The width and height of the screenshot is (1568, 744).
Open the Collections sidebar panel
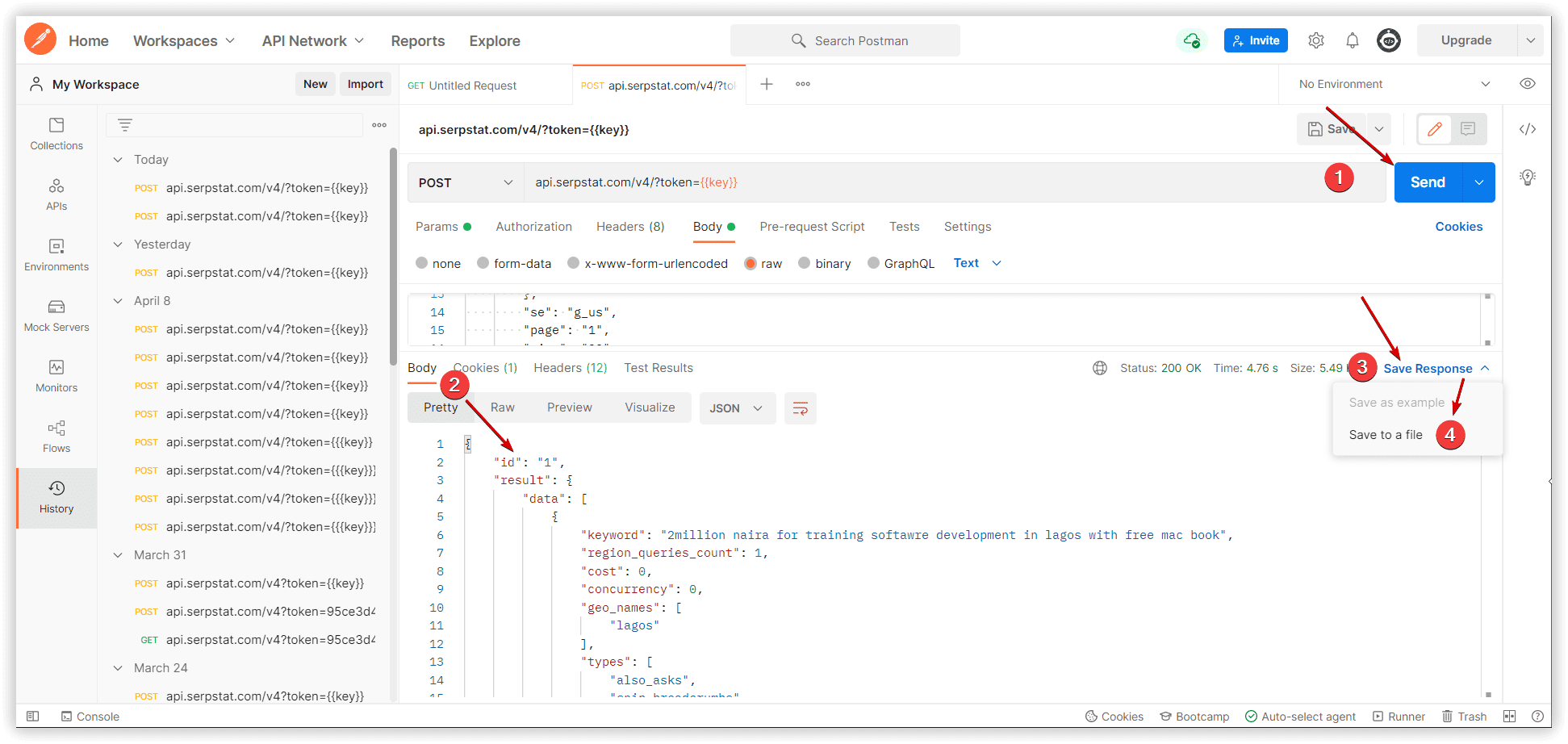pyautogui.click(x=56, y=134)
